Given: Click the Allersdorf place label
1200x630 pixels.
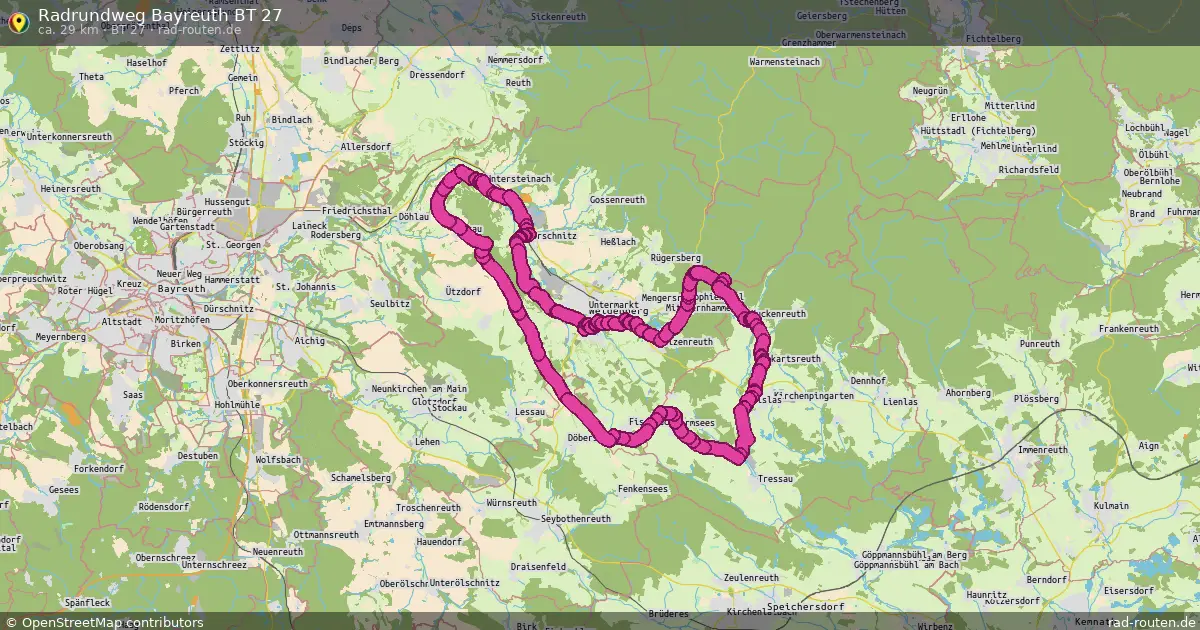Looking at the screenshot, I should [x=365, y=146].
